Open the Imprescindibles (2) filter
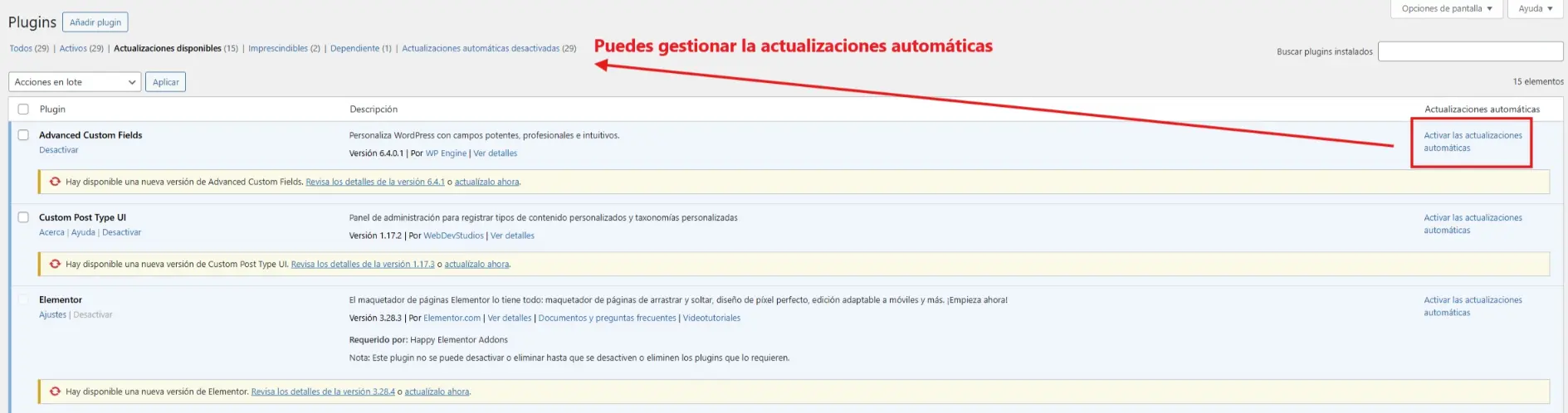 [x=284, y=48]
